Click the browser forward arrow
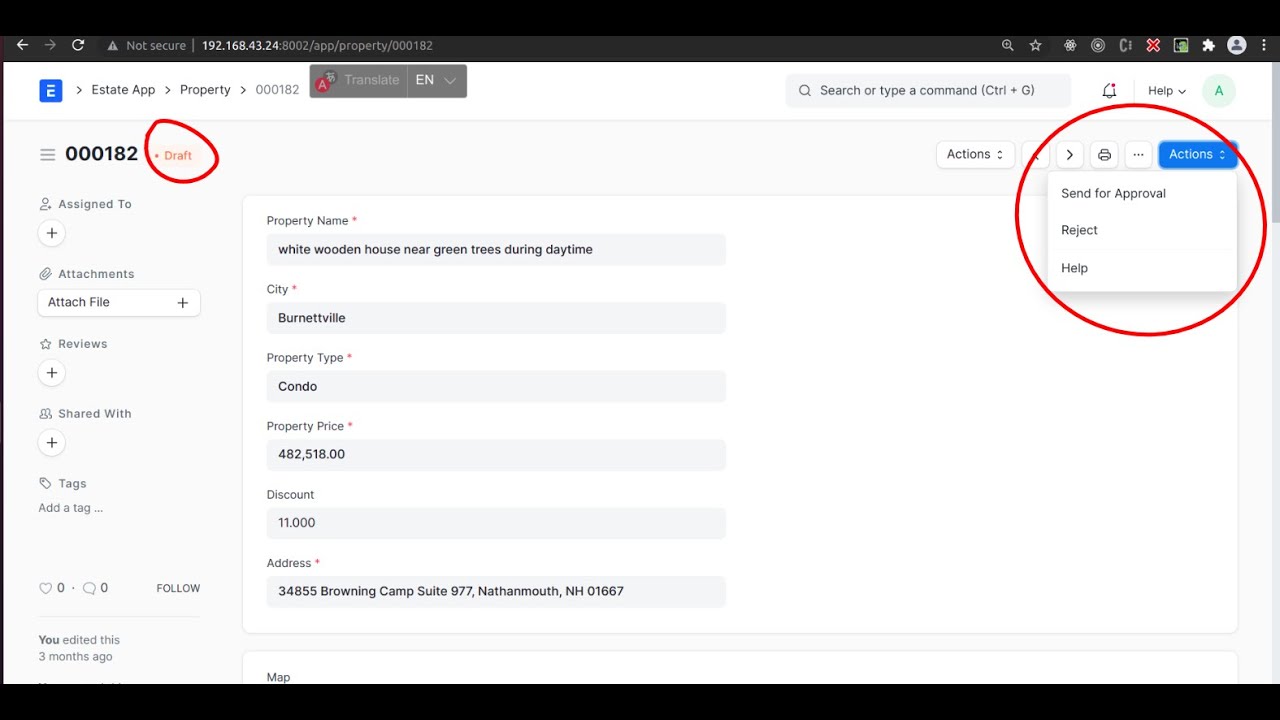Screen dimensions: 1280x720 (50, 45)
